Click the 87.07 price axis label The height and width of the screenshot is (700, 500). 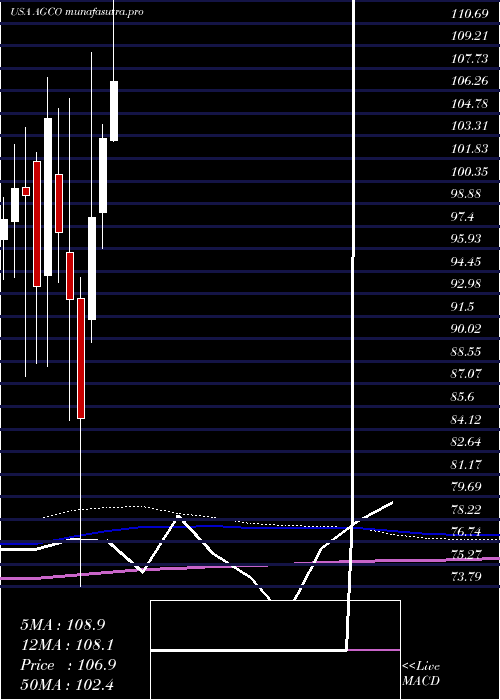466,374
